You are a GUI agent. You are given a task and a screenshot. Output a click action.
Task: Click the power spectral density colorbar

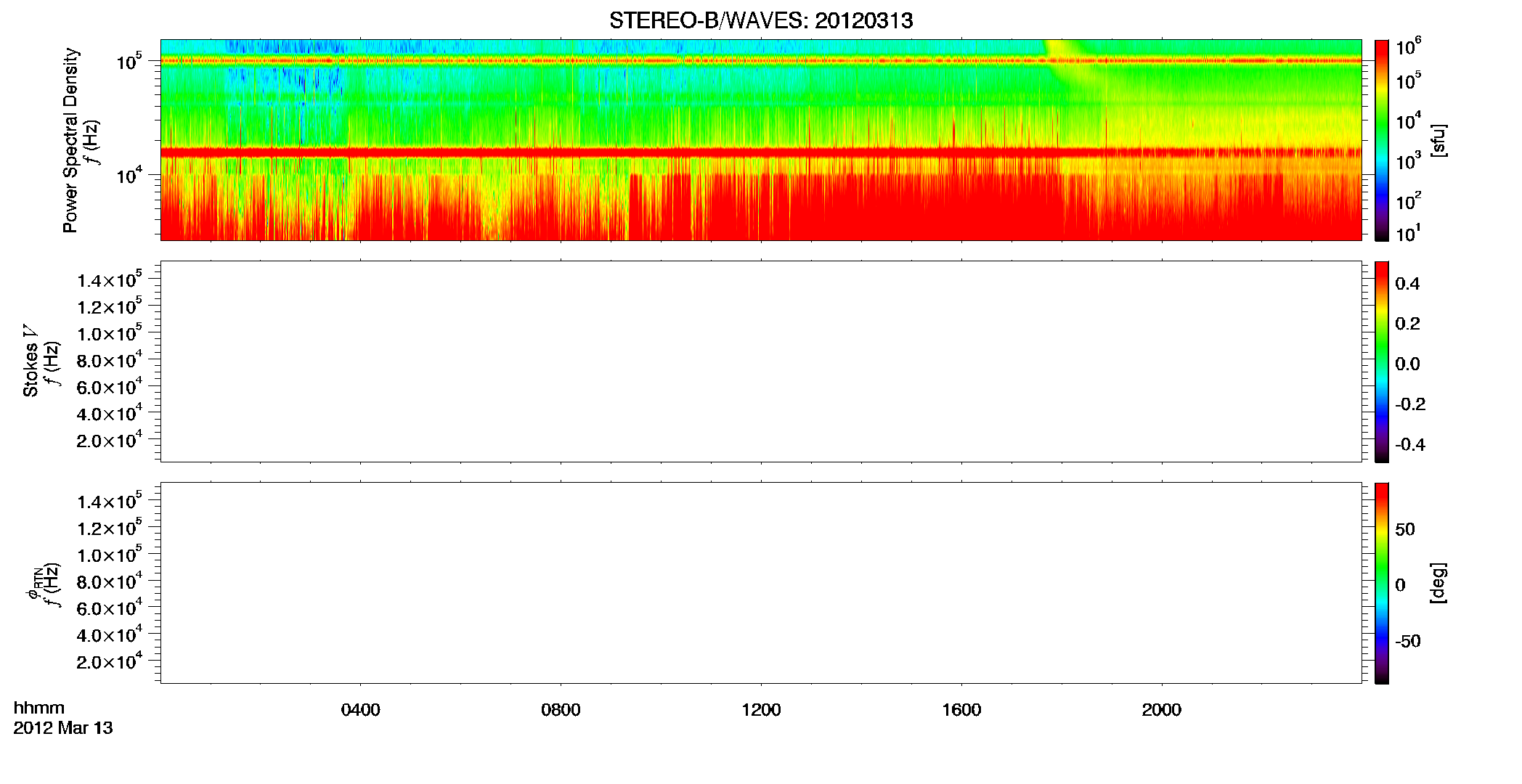coord(1382,140)
